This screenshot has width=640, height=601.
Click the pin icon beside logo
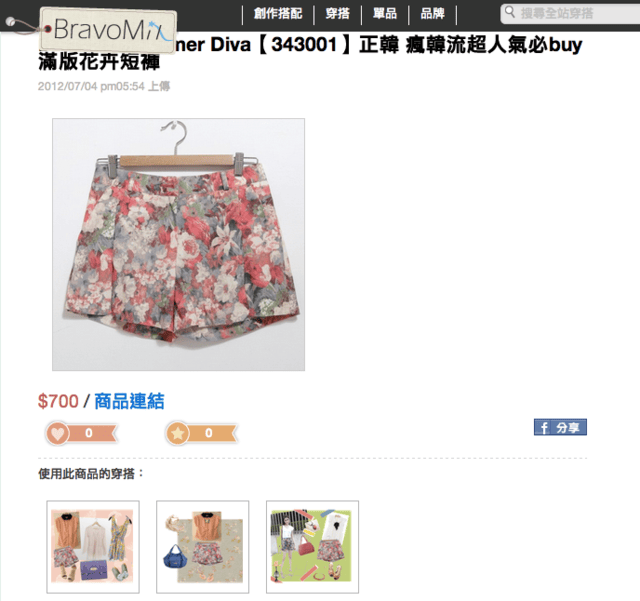[11, 22]
